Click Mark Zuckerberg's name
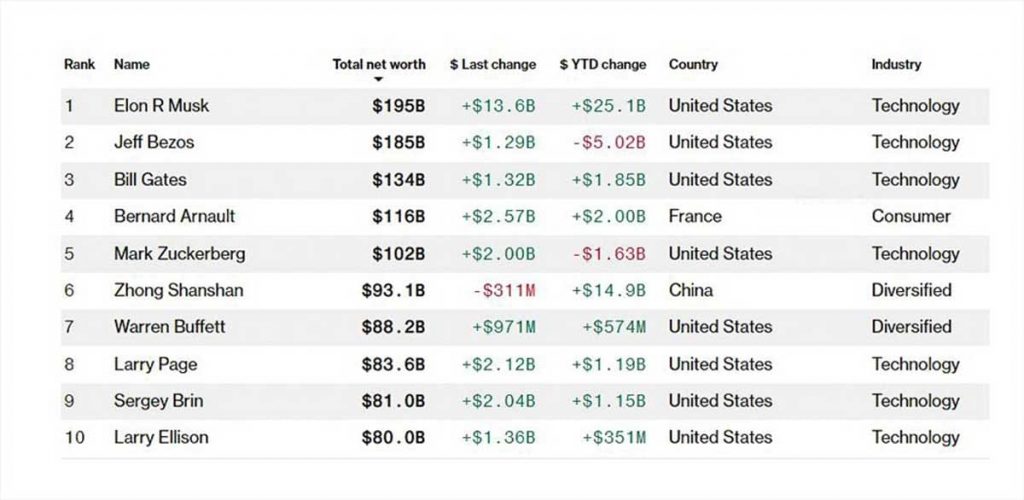 [179, 253]
